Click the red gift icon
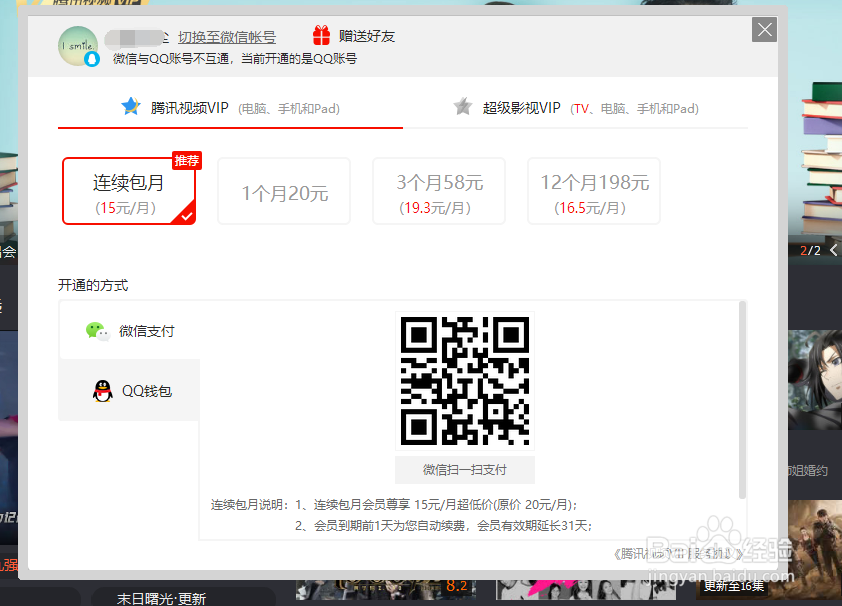 (321, 35)
